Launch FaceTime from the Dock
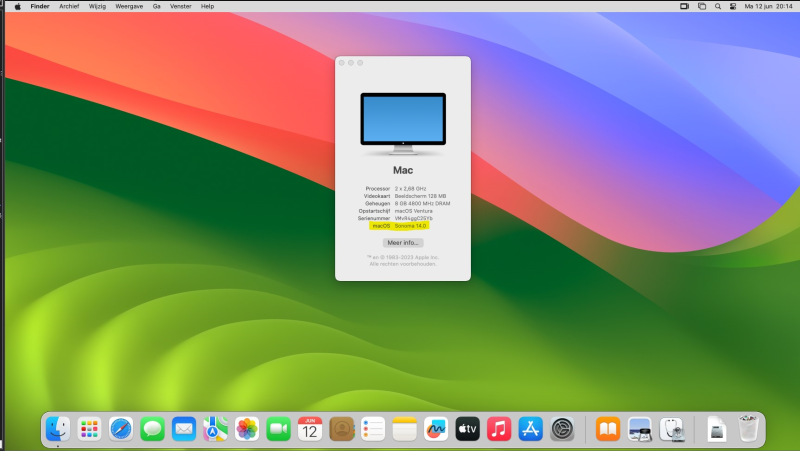The width and height of the screenshot is (800, 451). coord(279,429)
